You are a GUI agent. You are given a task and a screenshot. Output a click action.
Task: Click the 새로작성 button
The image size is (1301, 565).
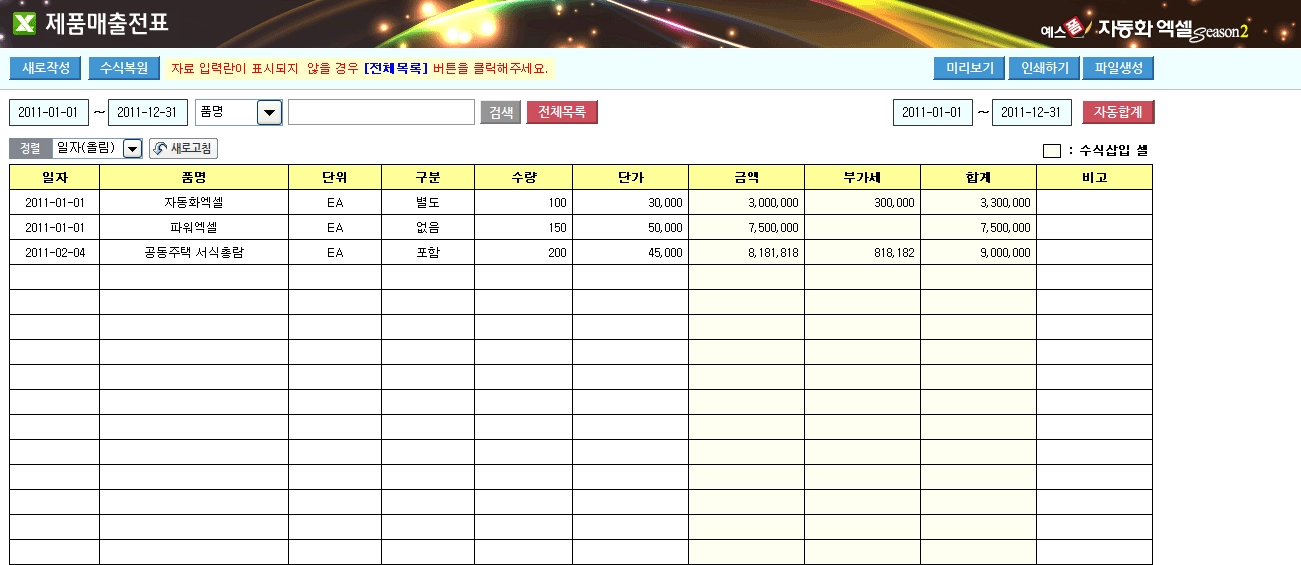coord(45,68)
